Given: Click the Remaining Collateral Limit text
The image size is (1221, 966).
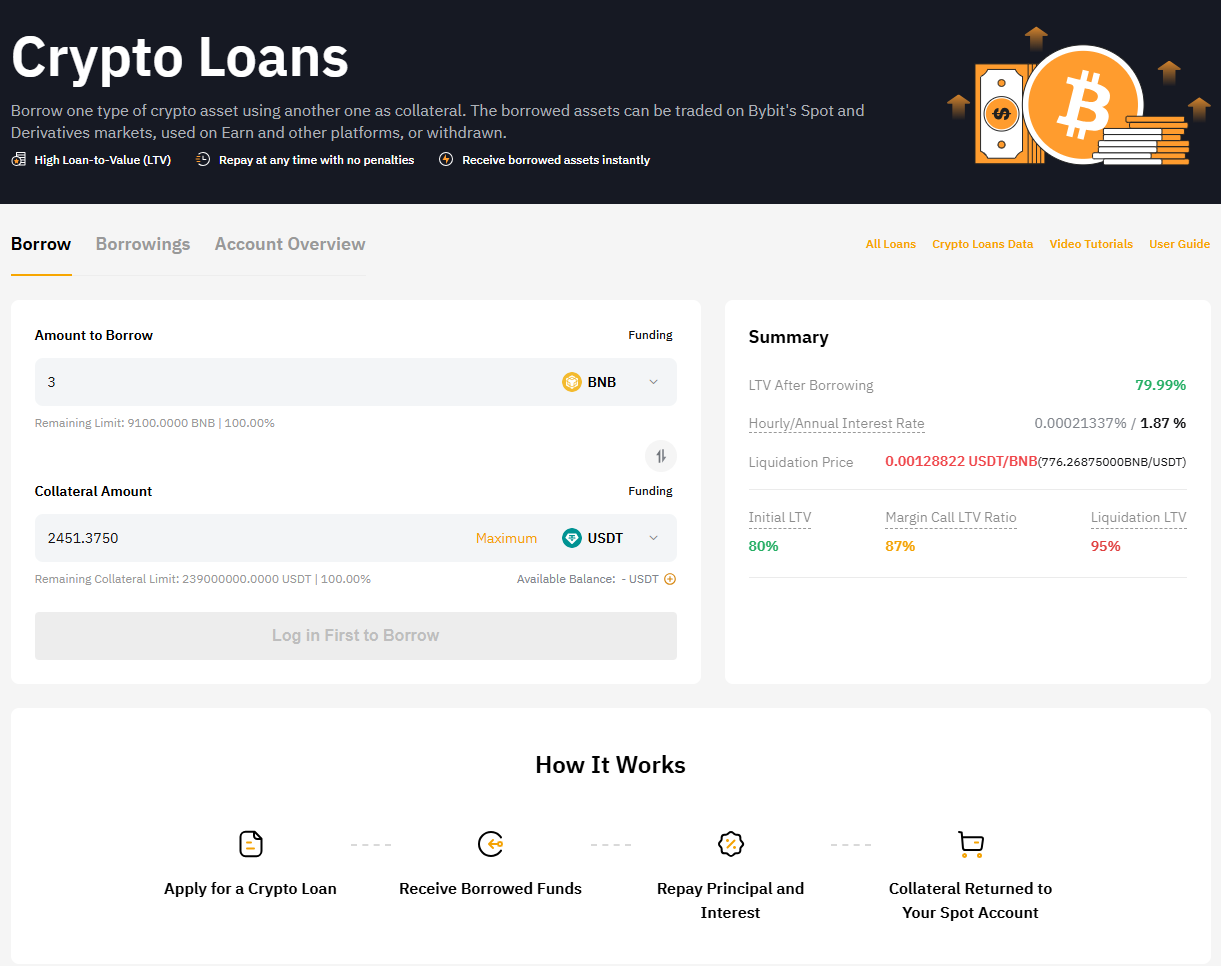Looking at the screenshot, I should pos(203,579).
